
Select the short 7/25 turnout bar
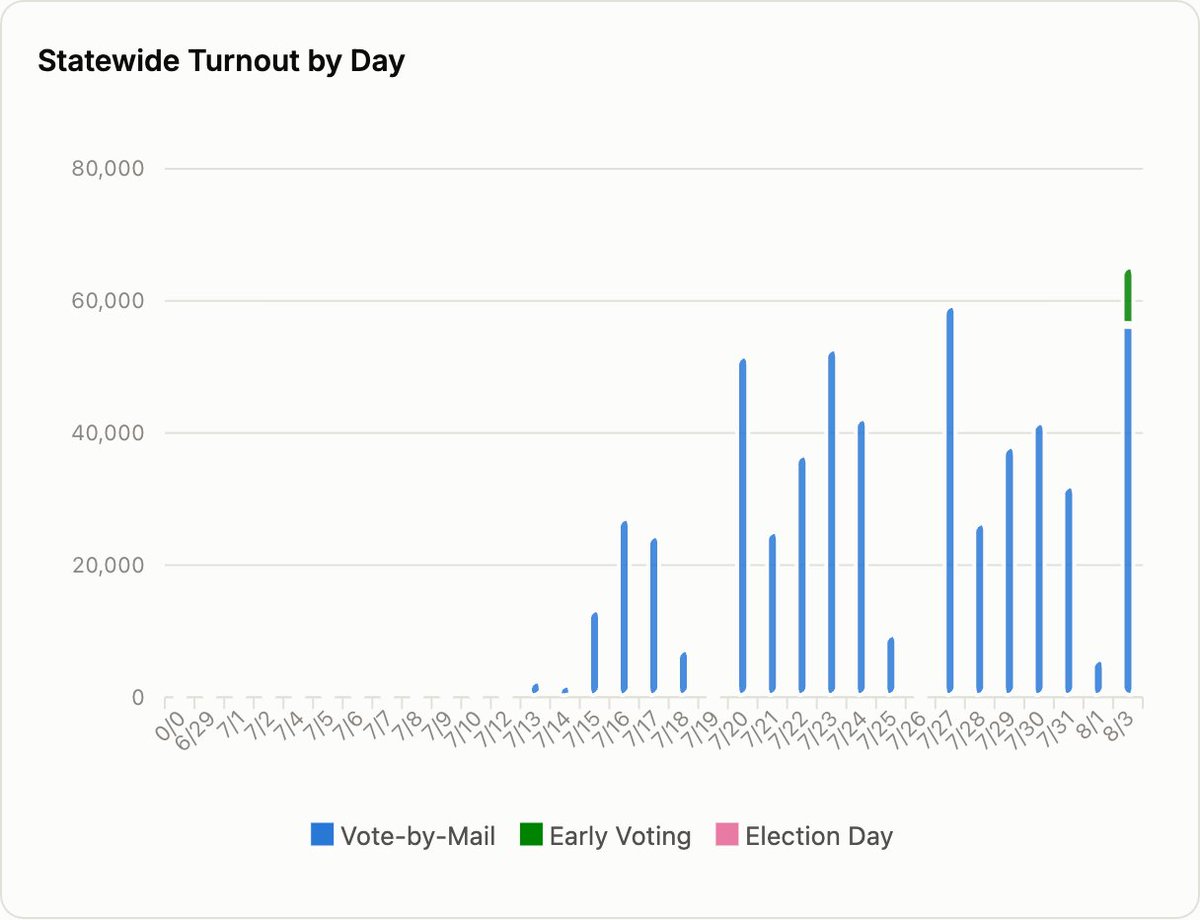click(891, 665)
